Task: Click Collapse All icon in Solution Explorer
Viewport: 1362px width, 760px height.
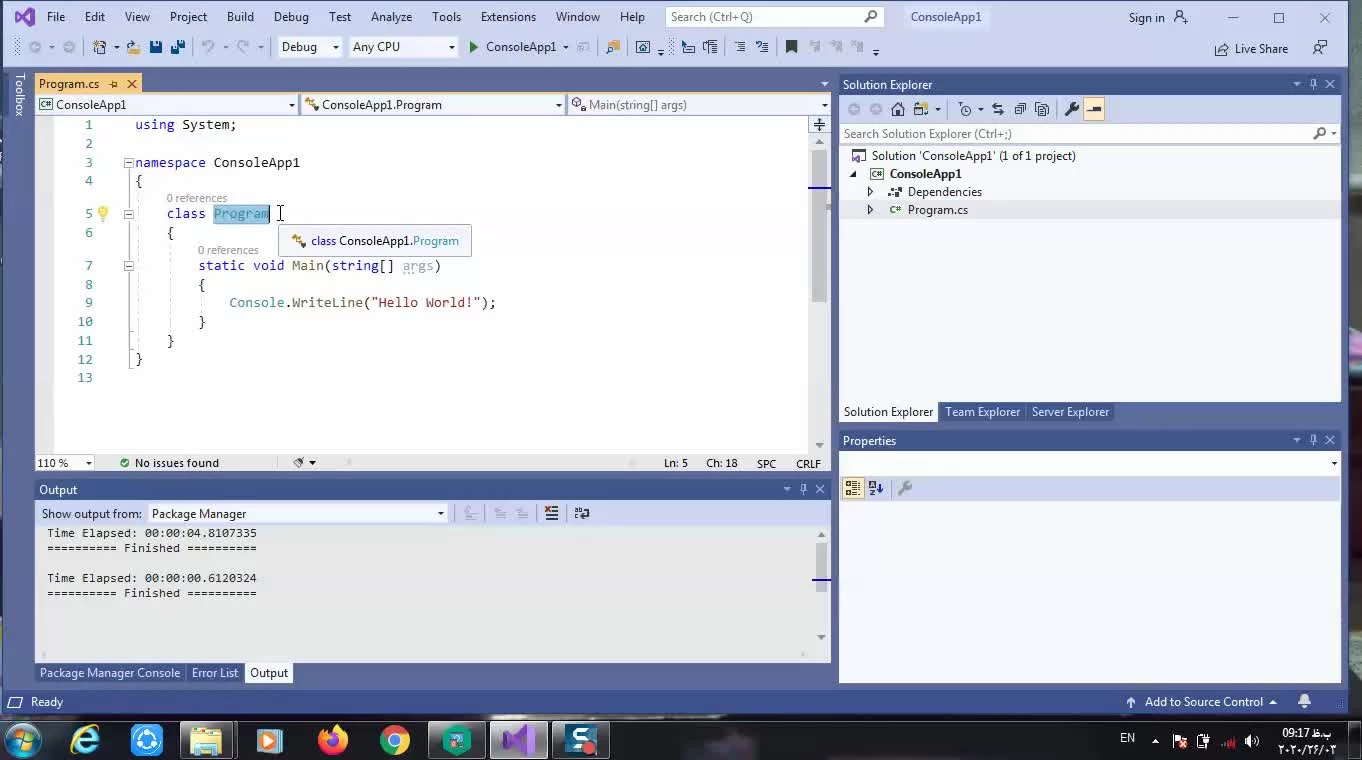Action: [1019, 109]
